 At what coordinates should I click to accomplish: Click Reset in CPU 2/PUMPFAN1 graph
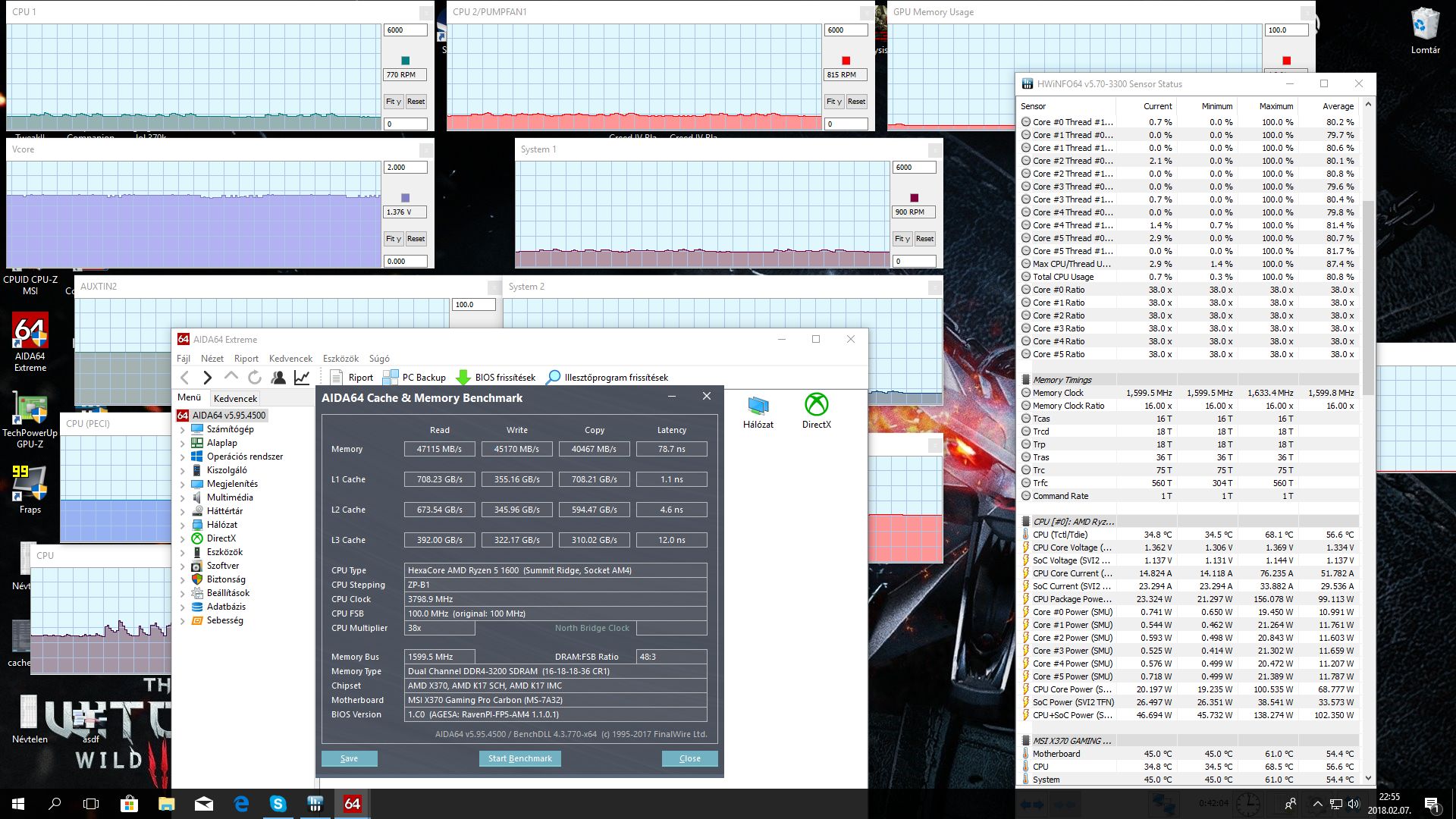[856, 102]
